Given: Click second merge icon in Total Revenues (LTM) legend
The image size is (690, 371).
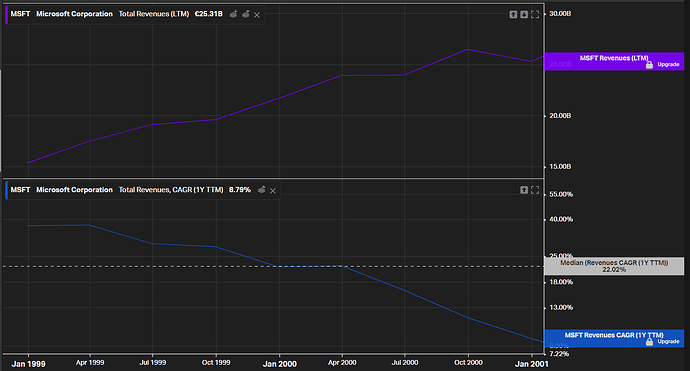Looking at the screenshot, I should pos(246,15).
